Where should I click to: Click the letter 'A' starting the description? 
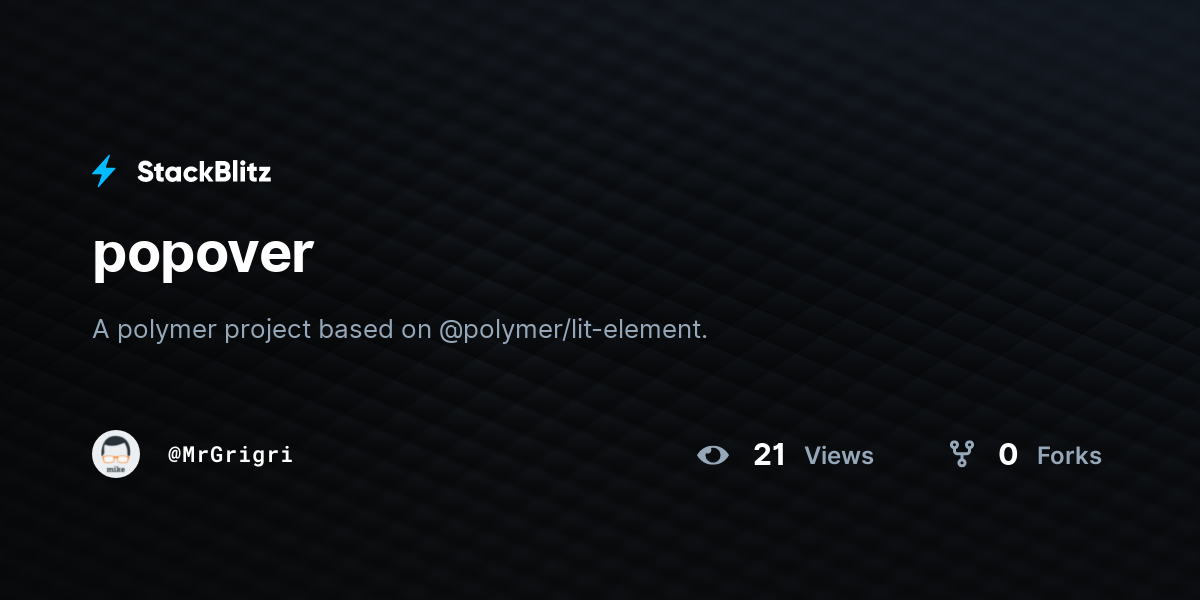pyautogui.click(x=101, y=329)
